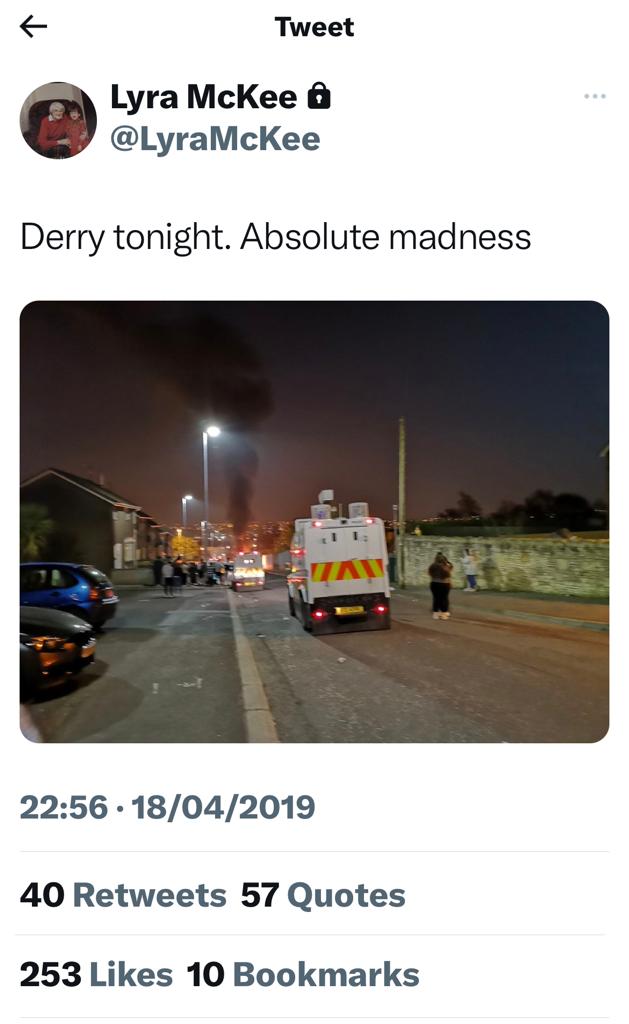Go back using the left arrow

33,26
